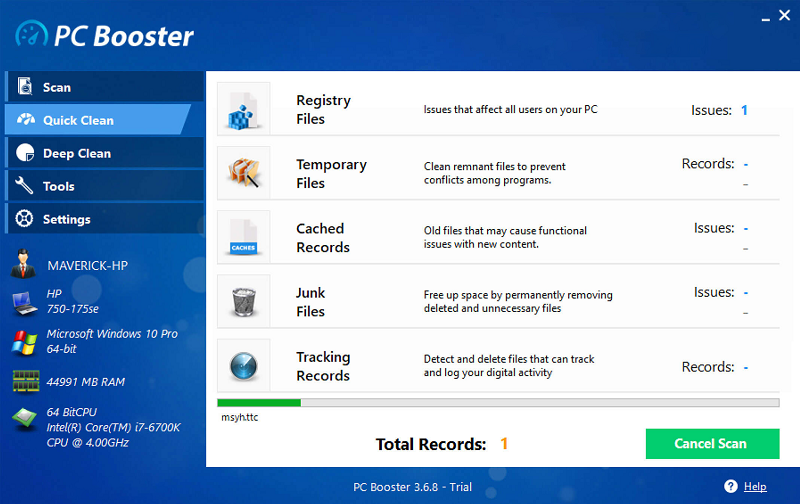
Task: Click the RAM memory module icon
Action: click(26, 381)
